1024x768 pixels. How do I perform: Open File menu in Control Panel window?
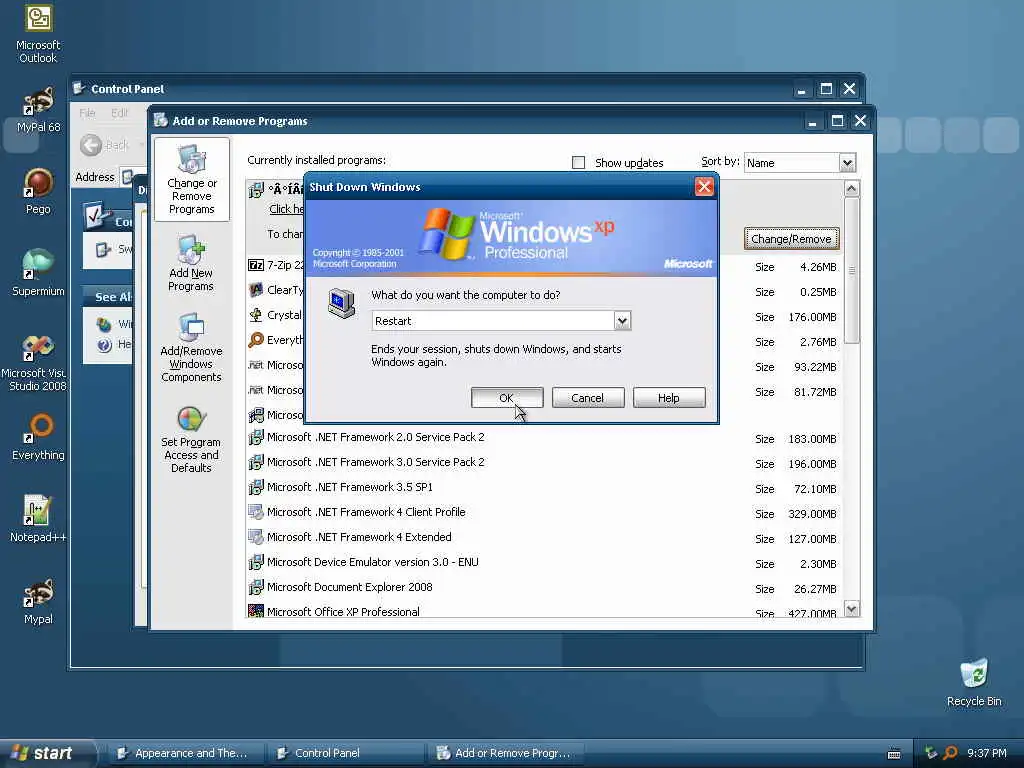(x=87, y=113)
